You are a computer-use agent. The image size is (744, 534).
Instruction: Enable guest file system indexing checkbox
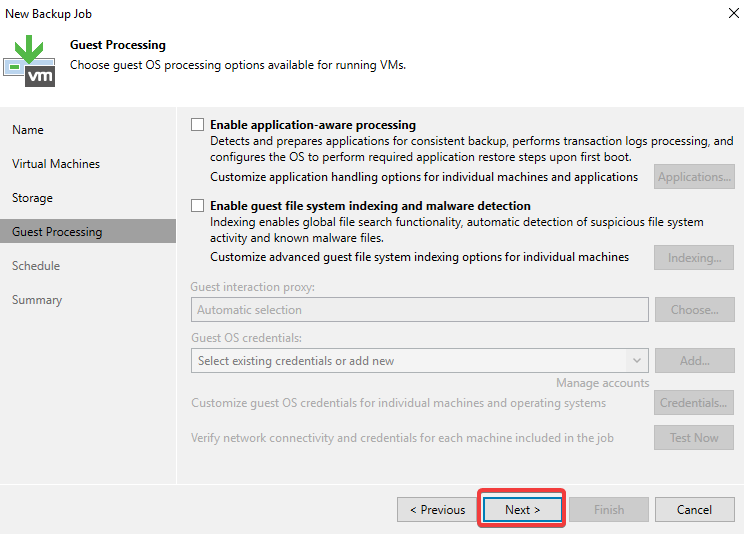click(197, 206)
